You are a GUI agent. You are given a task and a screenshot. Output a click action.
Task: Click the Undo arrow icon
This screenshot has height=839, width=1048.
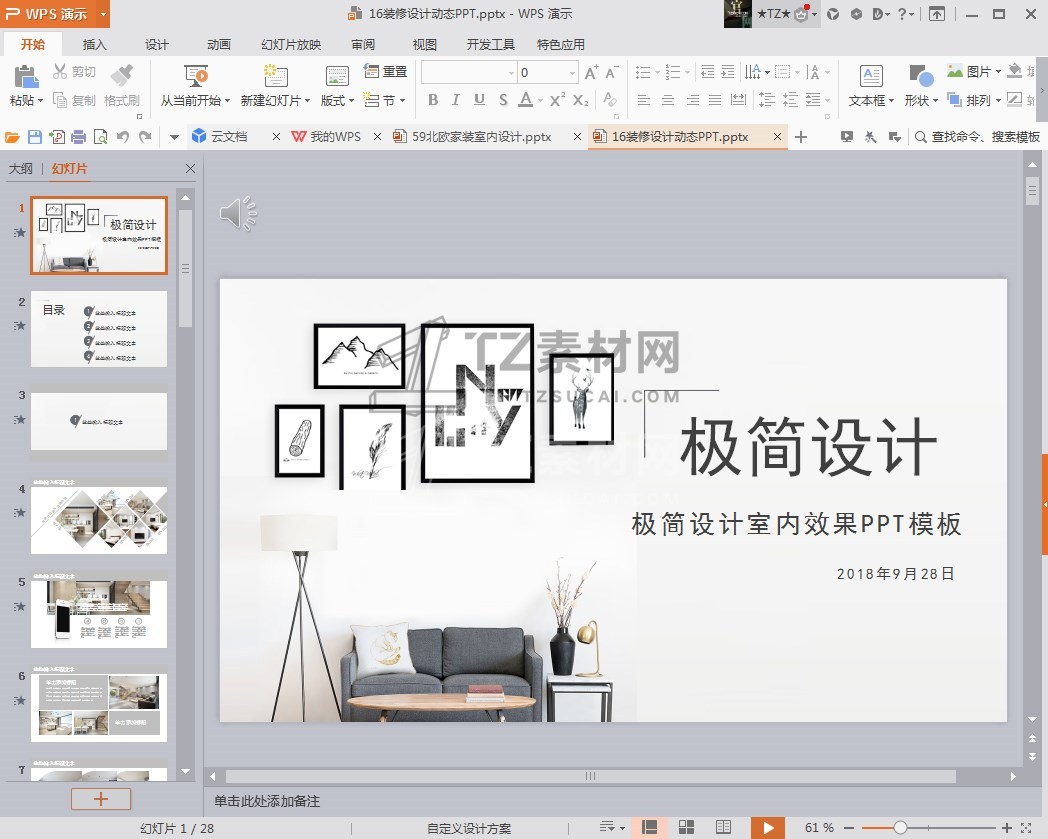123,137
